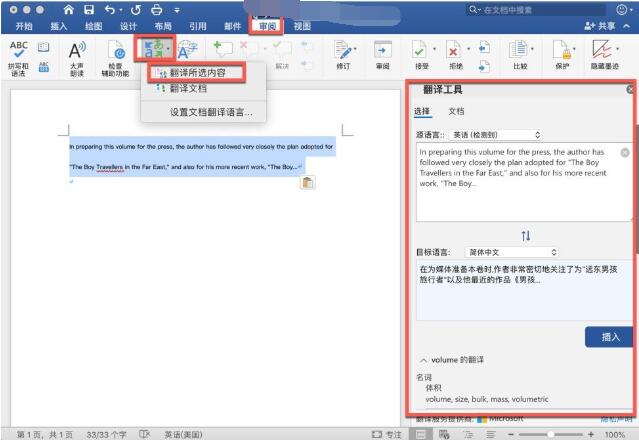This screenshot has height=440, width=639.
Task: Click the 比较 compare documents icon
Action: tap(518, 50)
